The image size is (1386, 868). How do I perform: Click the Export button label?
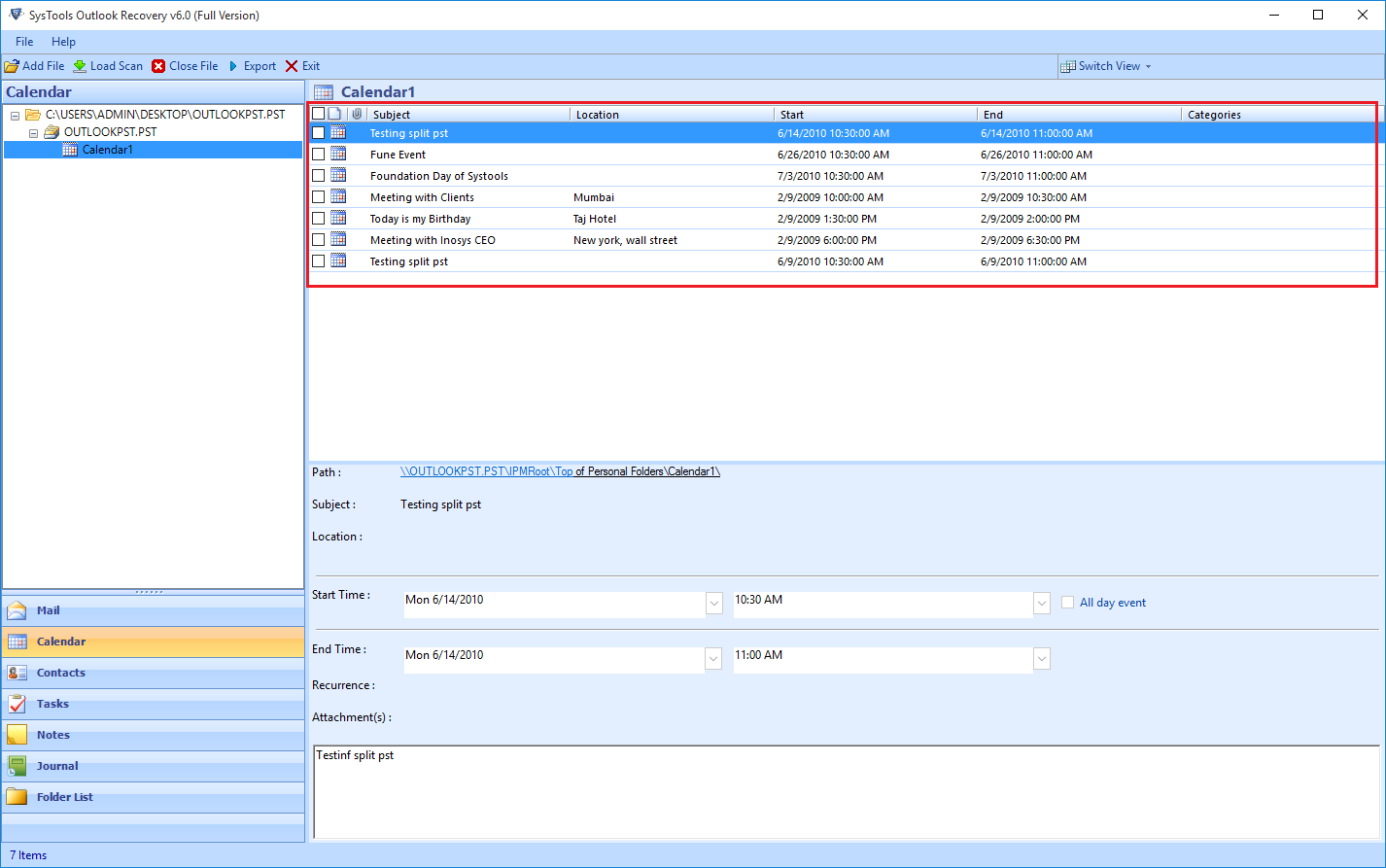pyautogui.click(x=260, y=66)
